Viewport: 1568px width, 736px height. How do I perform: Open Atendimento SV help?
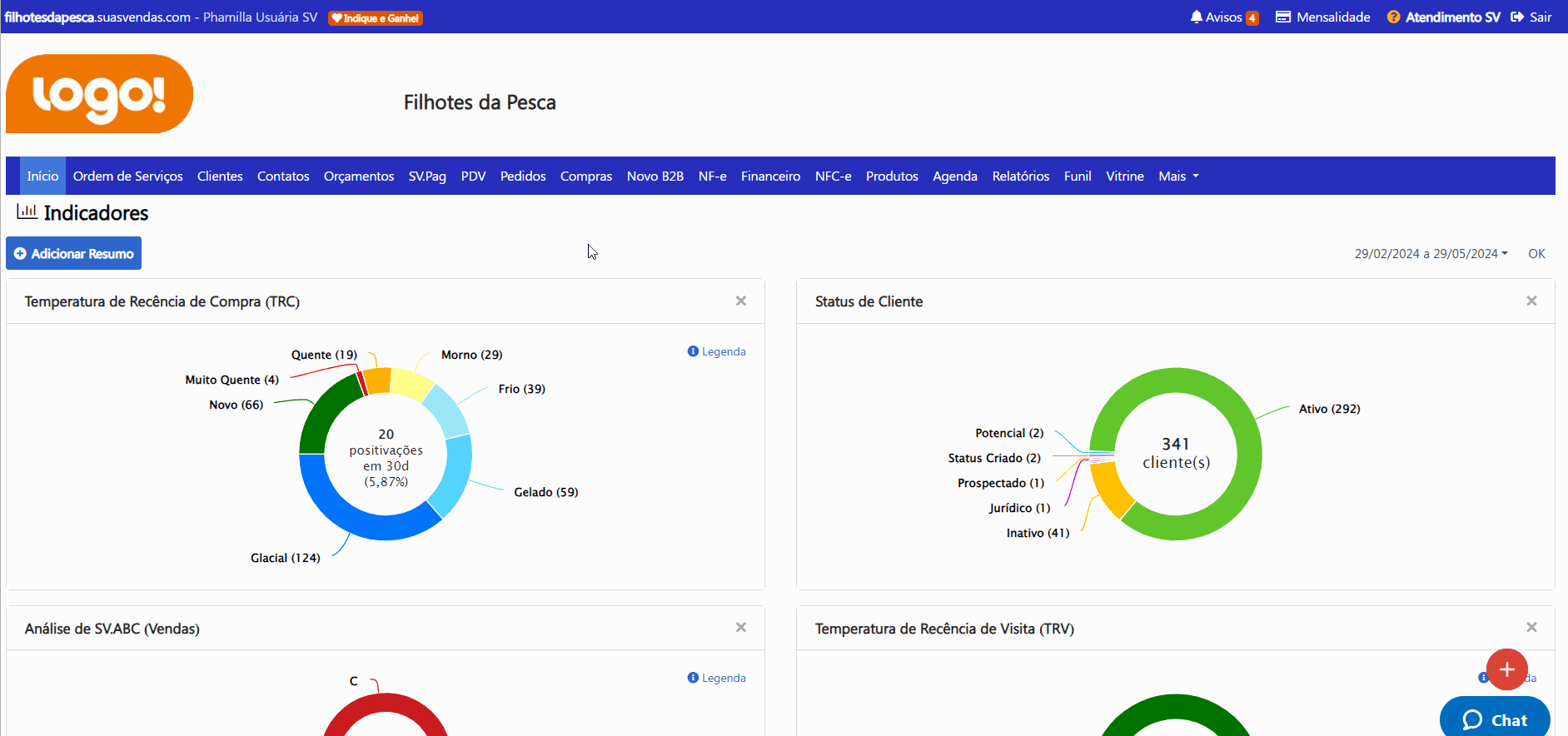pos(1443,17)
